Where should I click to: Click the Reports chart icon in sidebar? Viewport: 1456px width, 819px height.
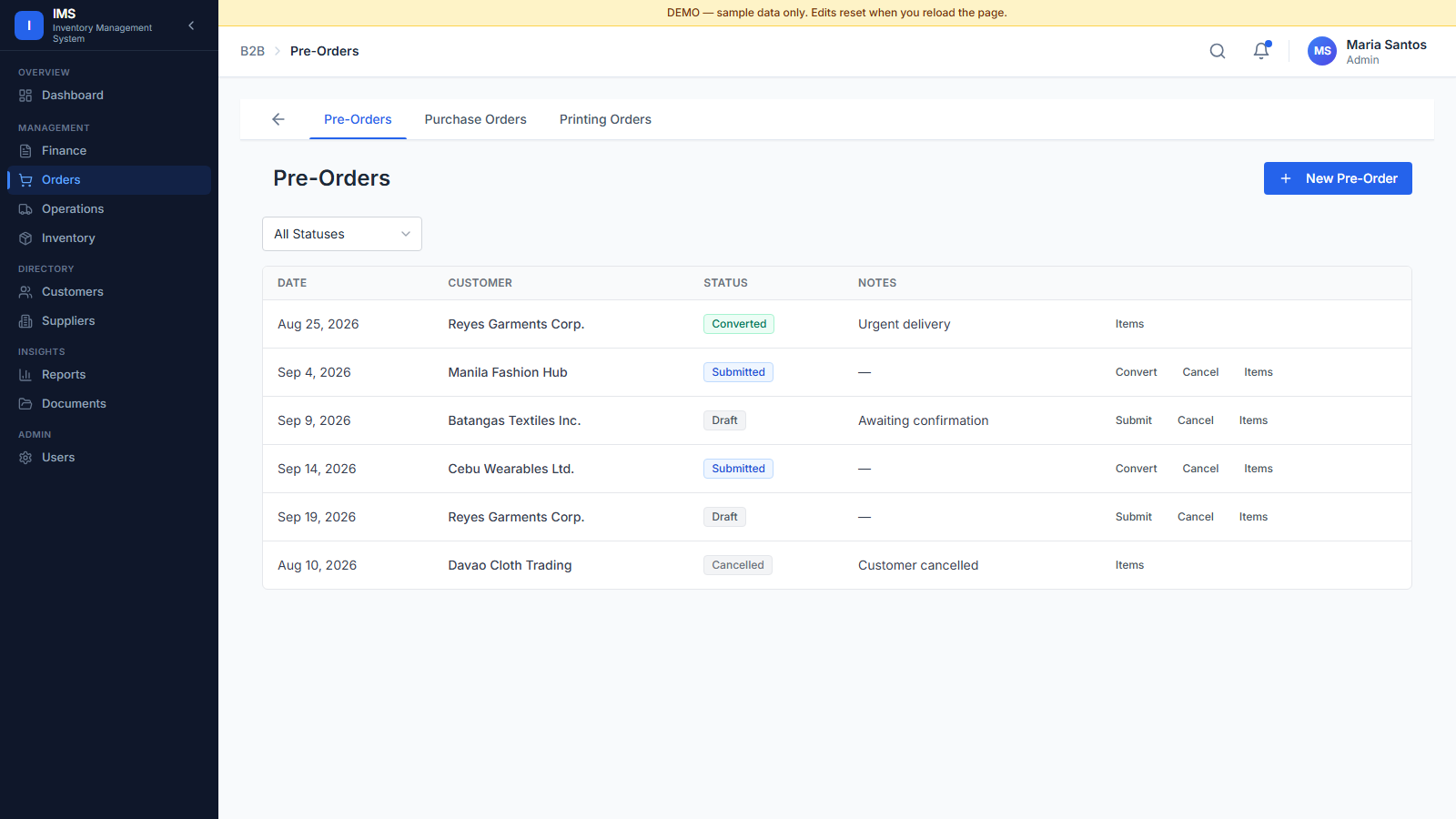click(25, 375)
